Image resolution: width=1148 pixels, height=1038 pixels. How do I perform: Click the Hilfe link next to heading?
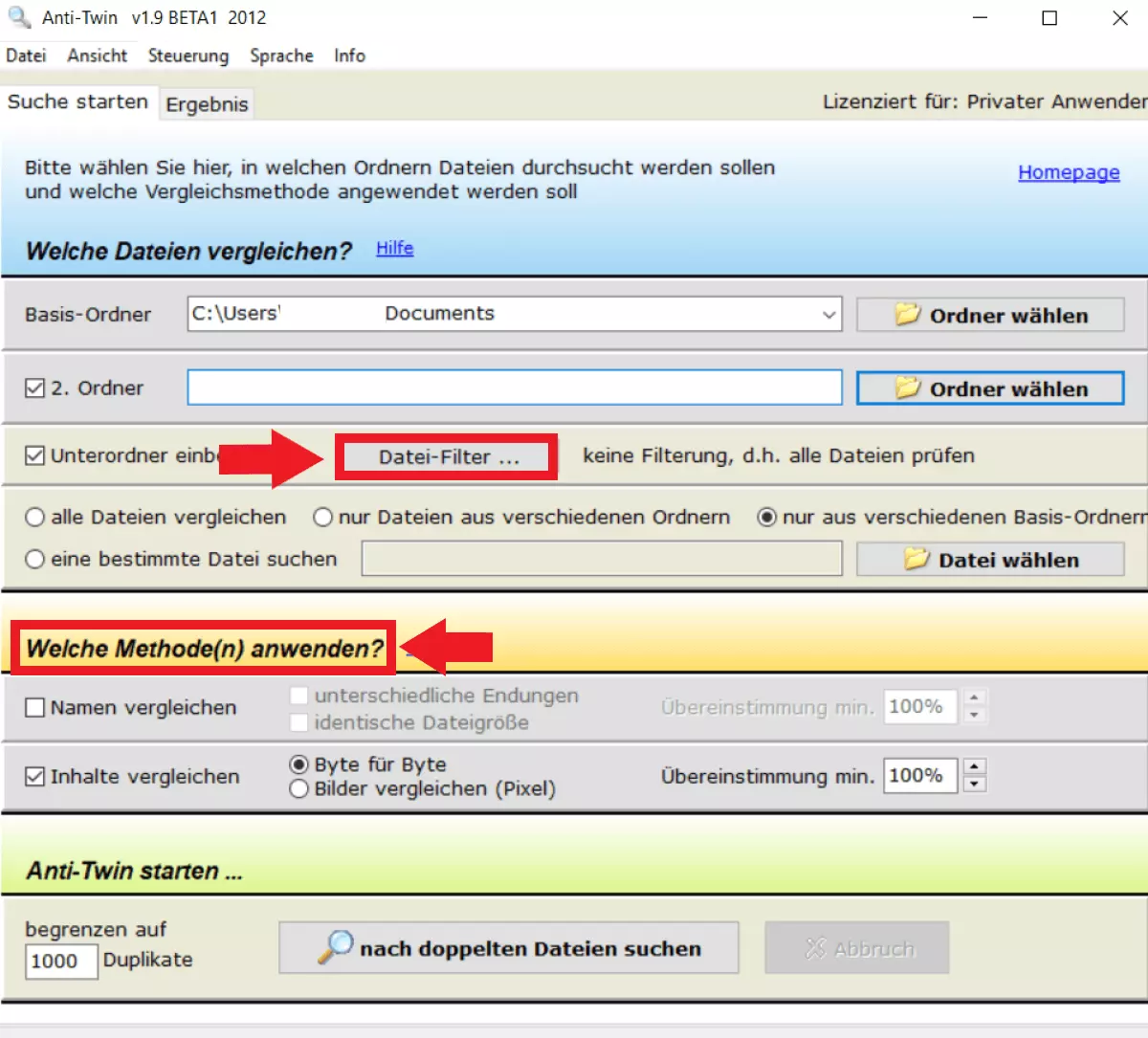point(394,249)
